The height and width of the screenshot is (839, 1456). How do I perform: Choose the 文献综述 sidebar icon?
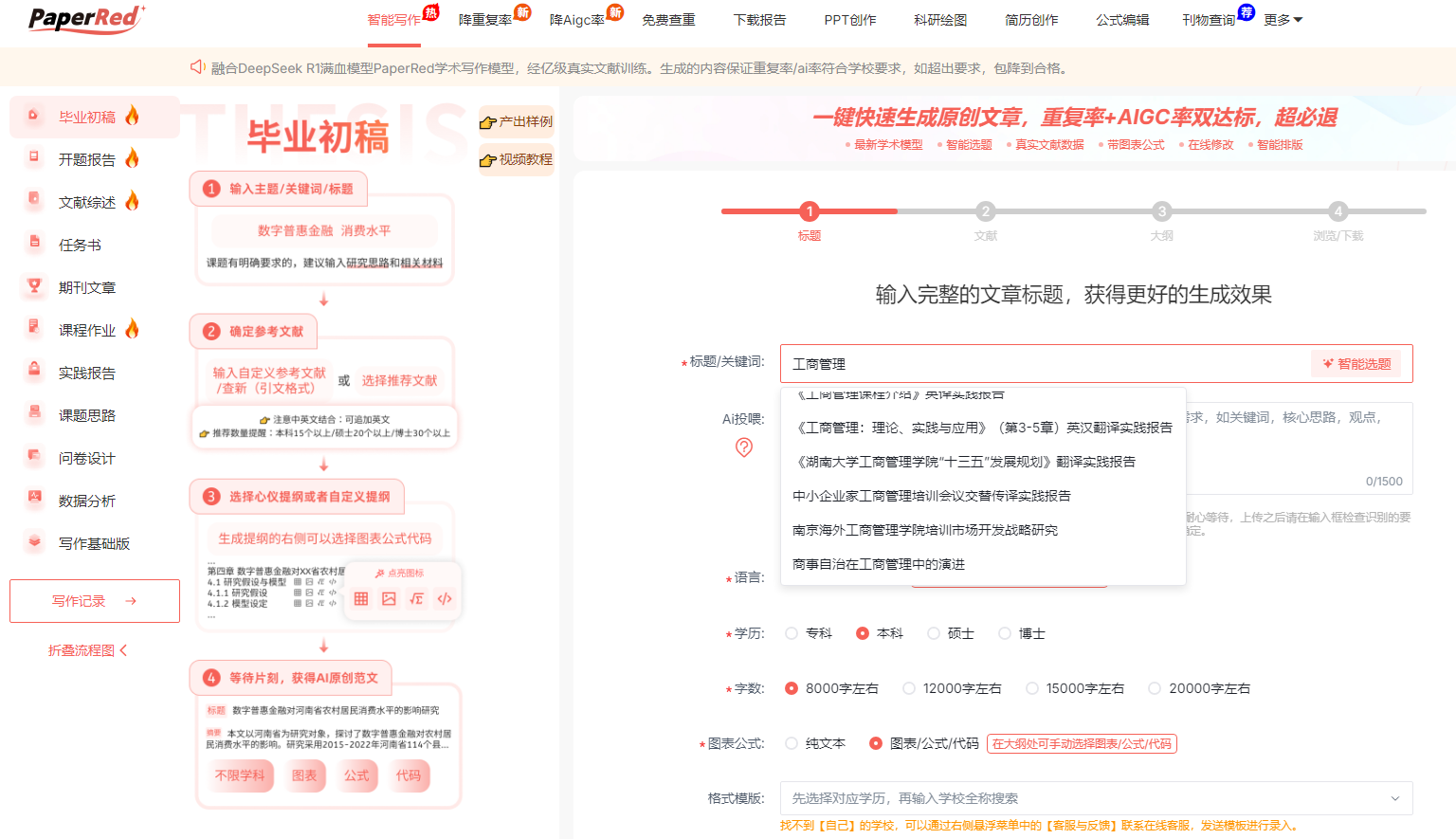[34, 200]
